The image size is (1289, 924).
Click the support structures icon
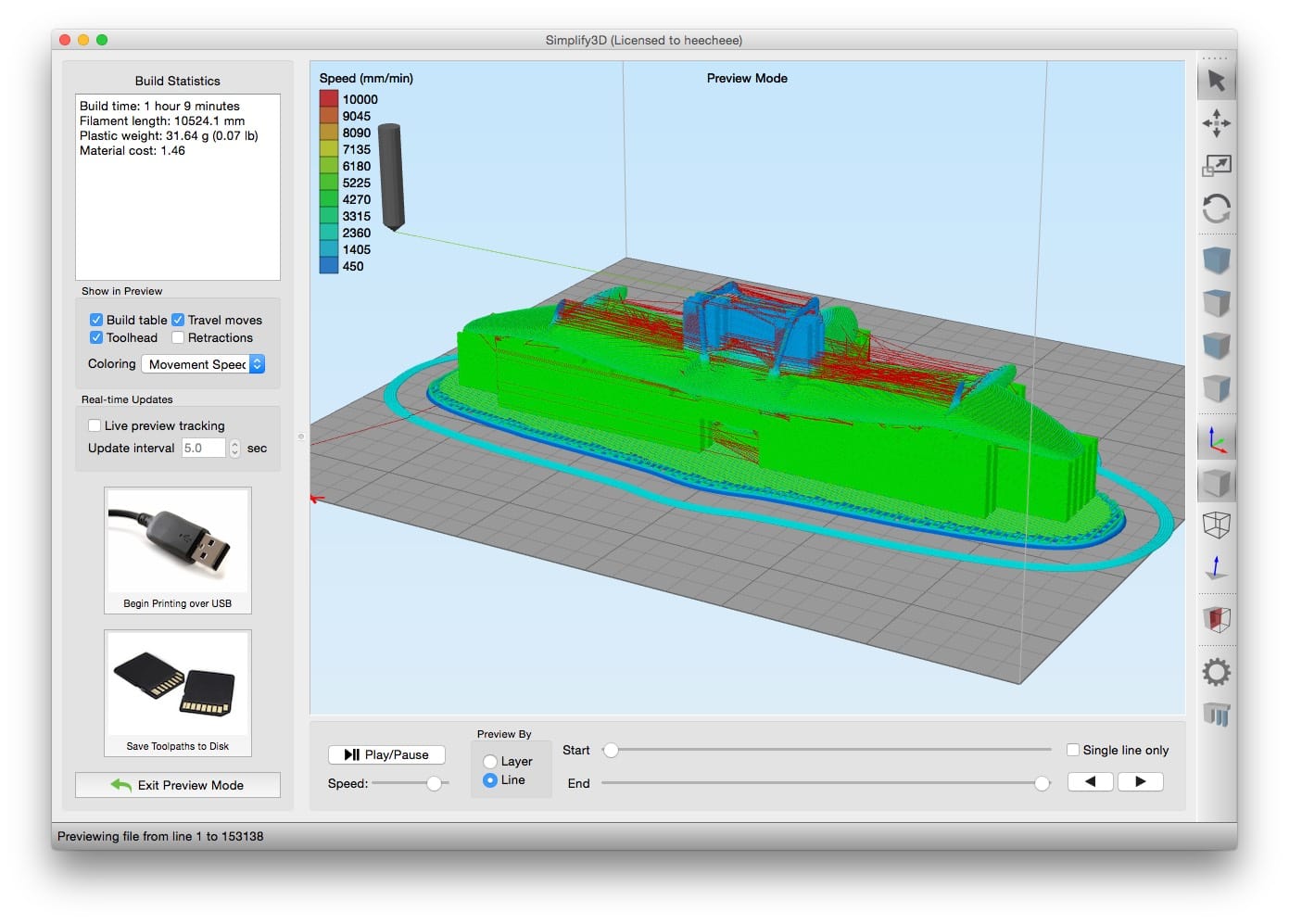pyautogui.click(x=1216, y=715)
